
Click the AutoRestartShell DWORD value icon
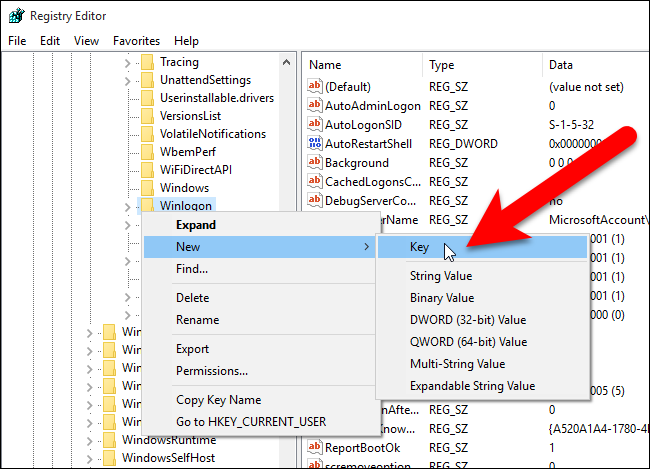pyautogui.click(x=315, y=143)
